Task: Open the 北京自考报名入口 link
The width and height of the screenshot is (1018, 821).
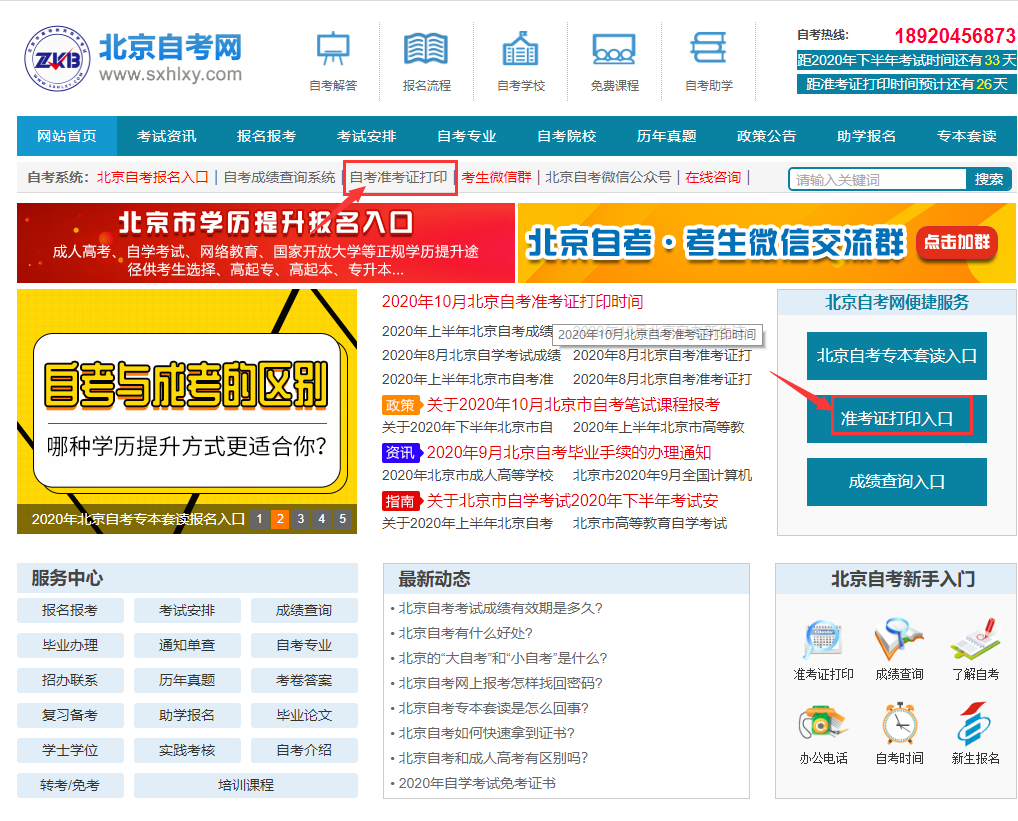Action: (152, 178)
